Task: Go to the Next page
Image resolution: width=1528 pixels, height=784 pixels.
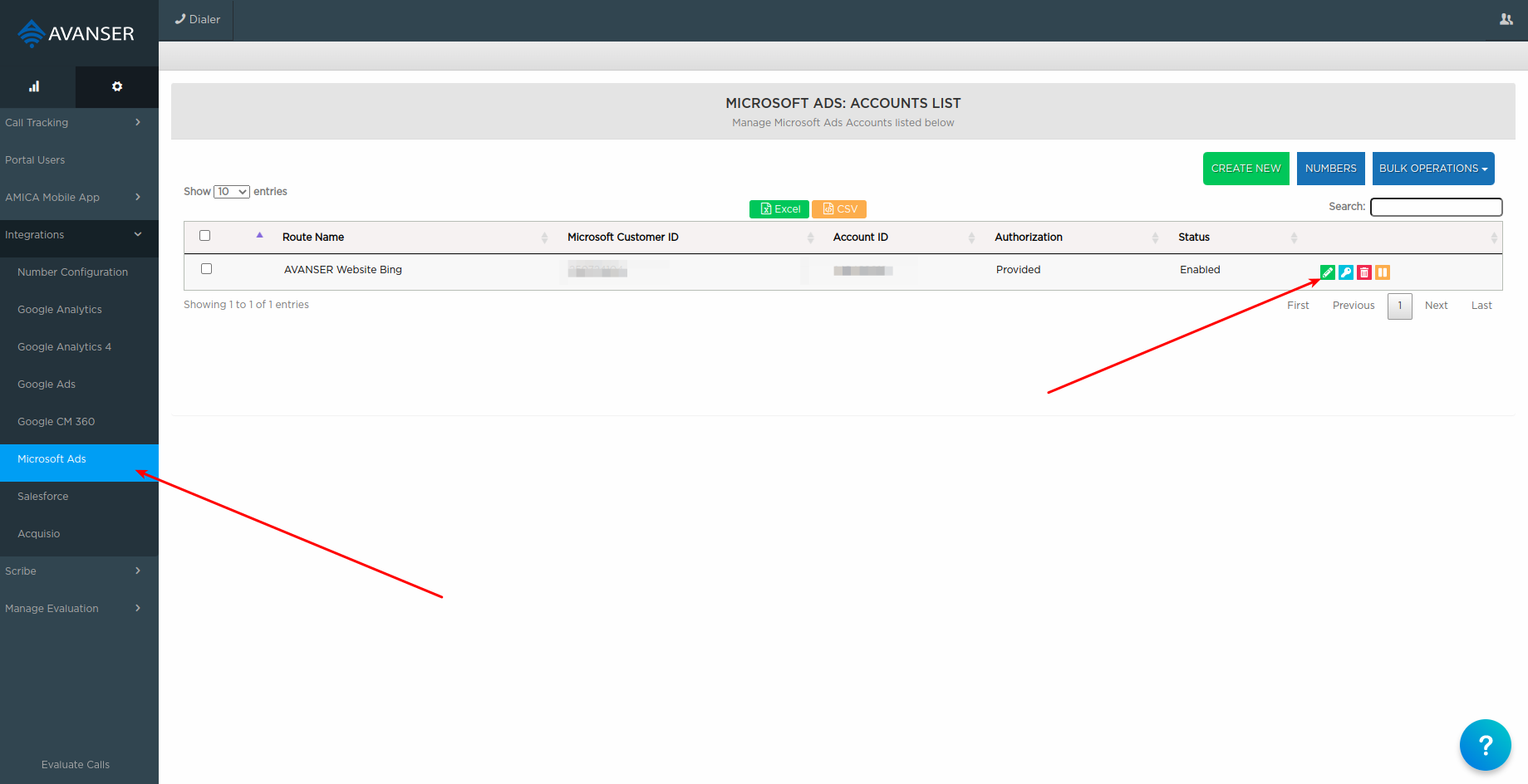Action: [1437, 306]
